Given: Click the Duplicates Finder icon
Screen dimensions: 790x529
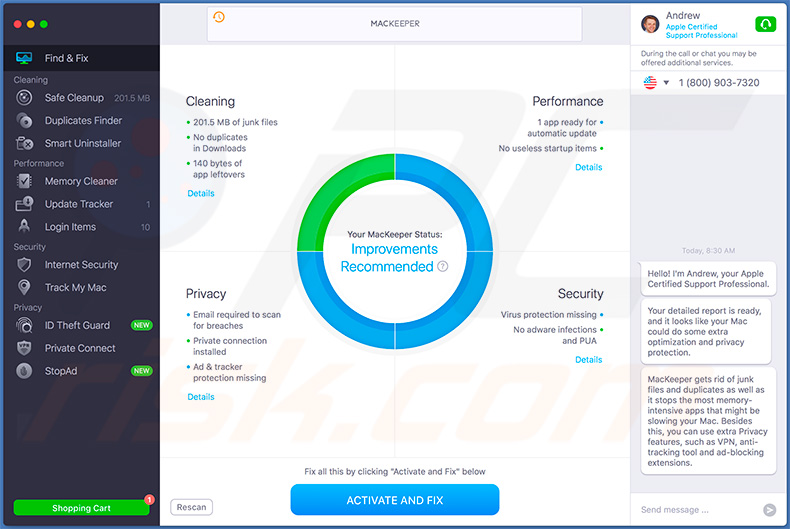Looking at the screenshot, I should click(24, 120).
